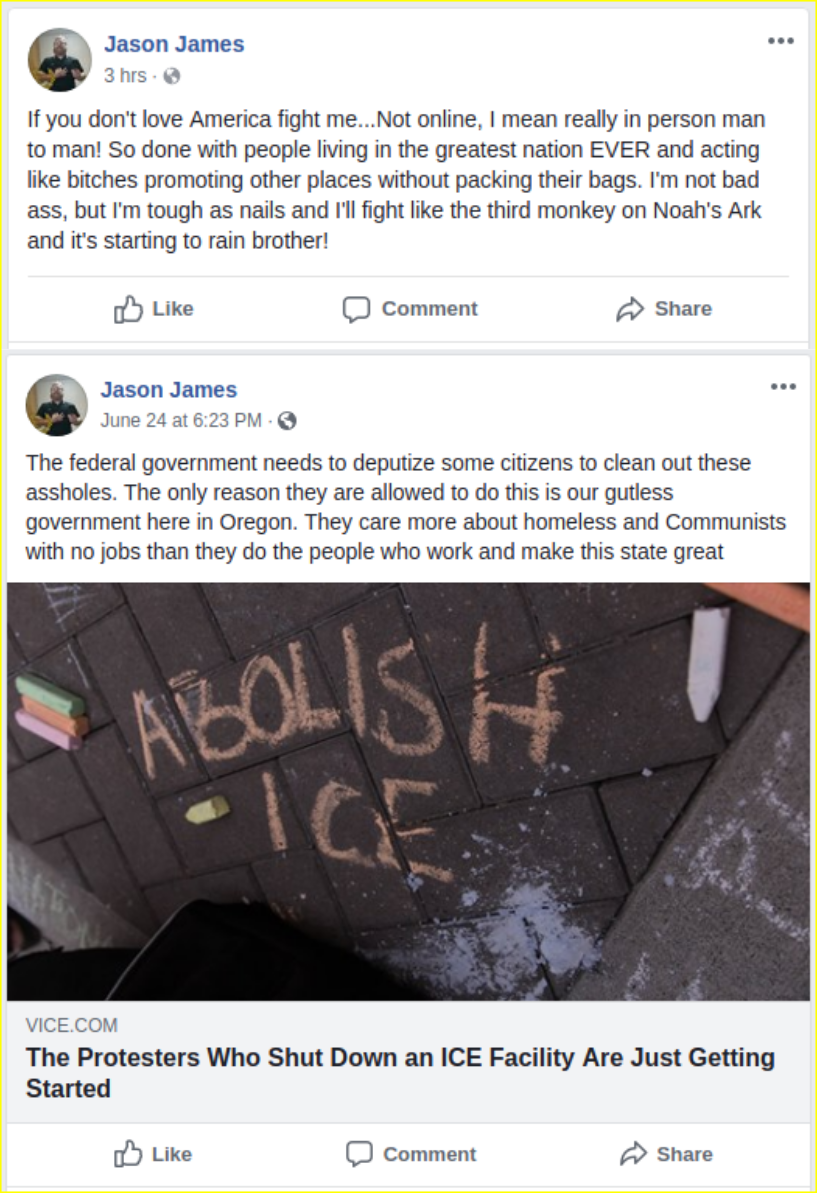Click the thumbs-up Like icon on the first post

click(128, 309)
